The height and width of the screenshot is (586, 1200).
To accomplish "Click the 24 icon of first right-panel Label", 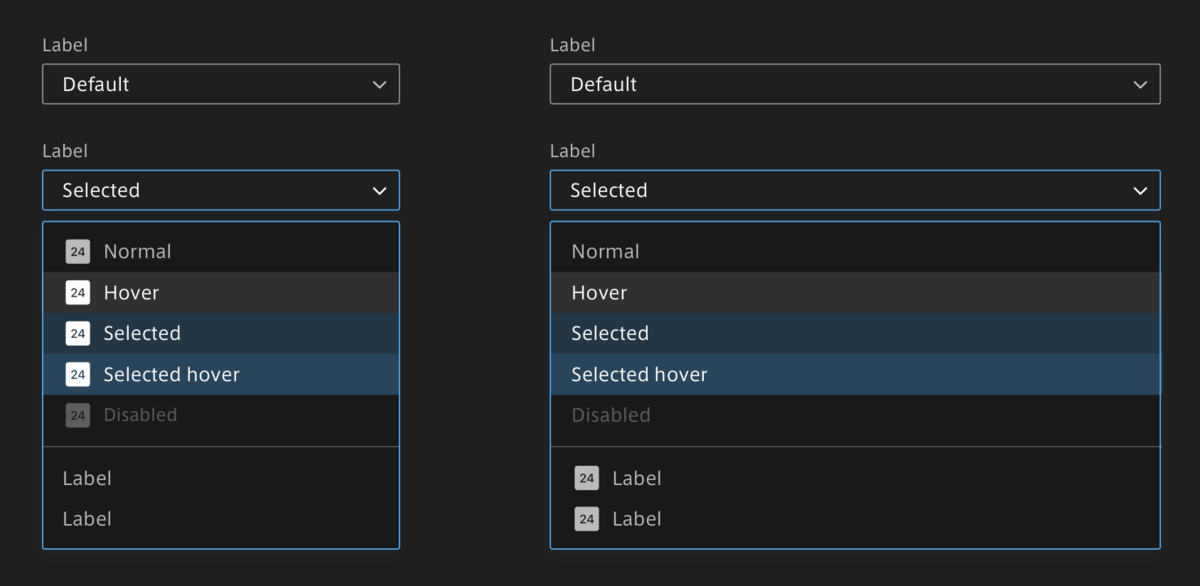I will (587, 479).
